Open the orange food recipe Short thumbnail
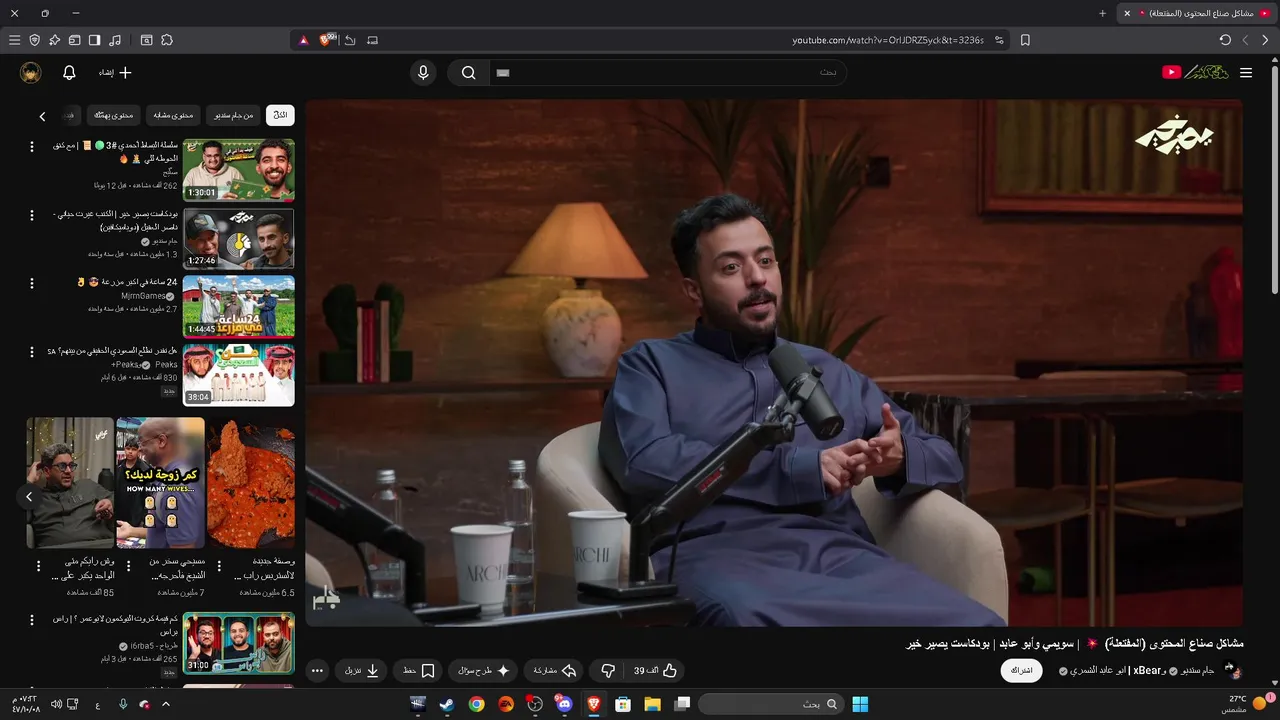The height and width of the screenshot is (720, 1280). [250, 483]
